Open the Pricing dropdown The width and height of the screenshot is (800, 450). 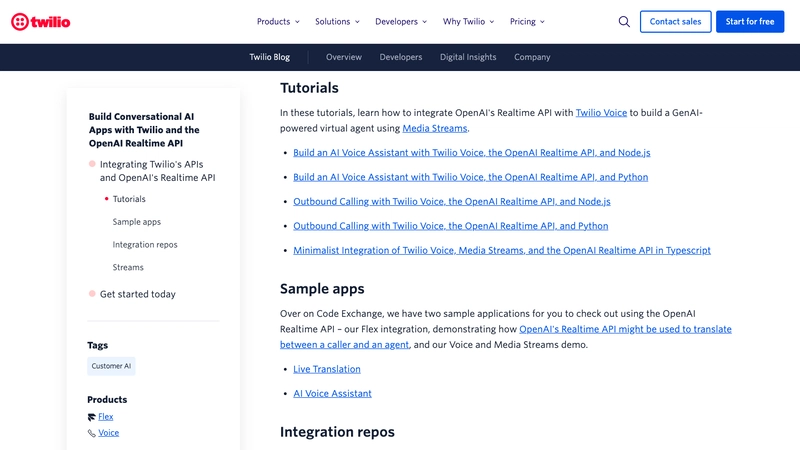(527, 21)
